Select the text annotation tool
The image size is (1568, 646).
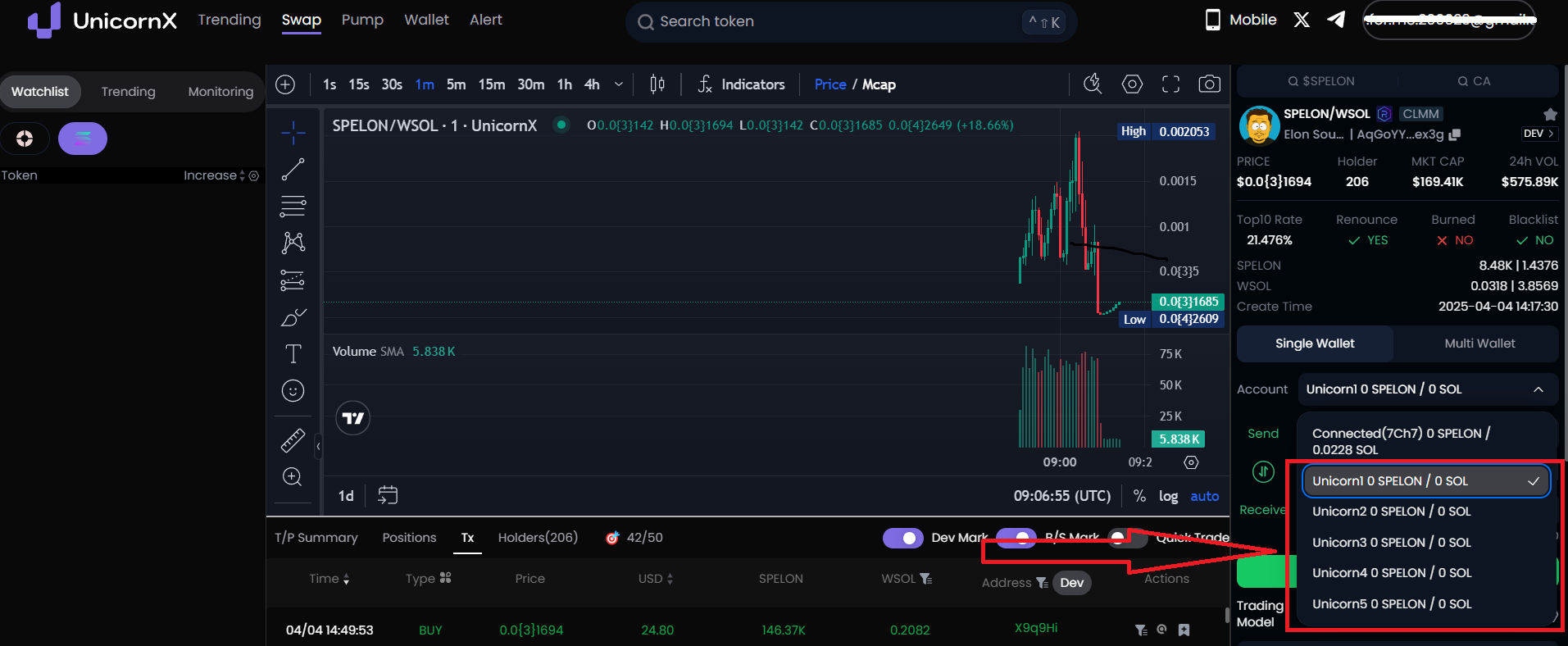(x=293, y=353)
